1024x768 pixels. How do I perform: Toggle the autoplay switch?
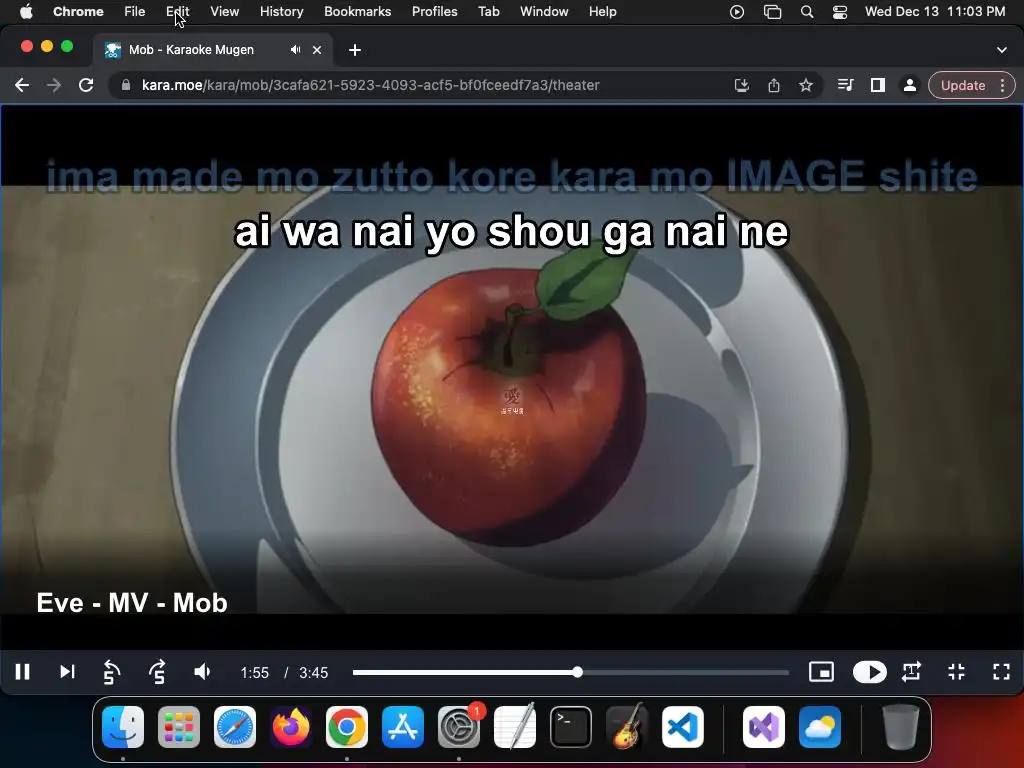coord(870,672)
